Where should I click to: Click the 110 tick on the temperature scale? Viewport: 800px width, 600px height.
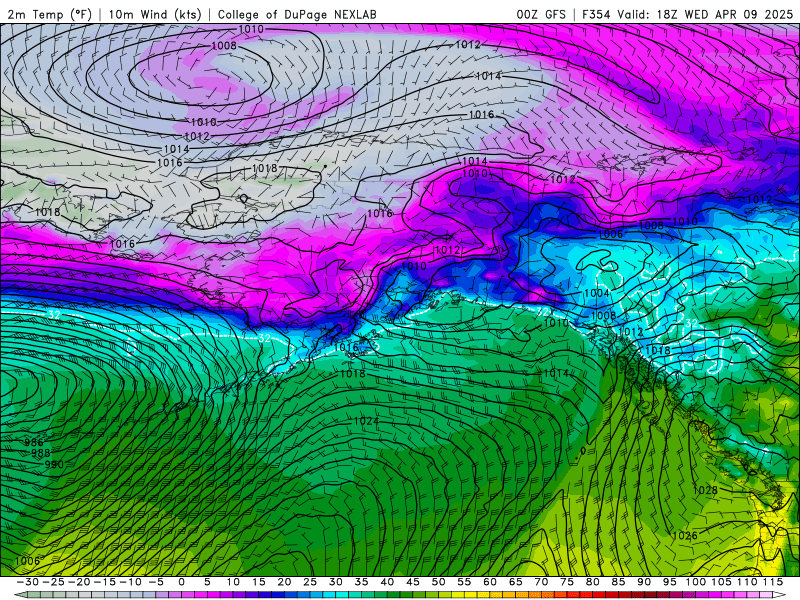pos(747,582)
